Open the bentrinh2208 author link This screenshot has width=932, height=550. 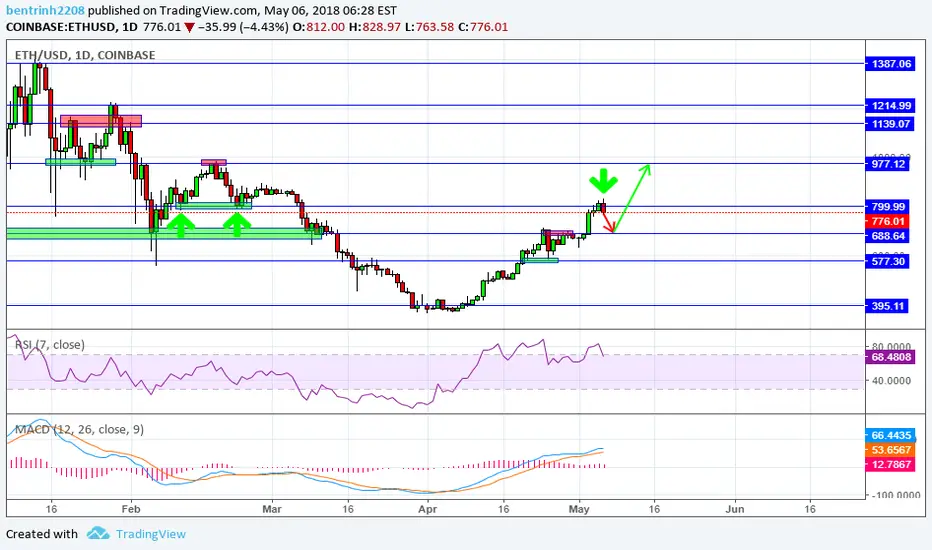45,10
